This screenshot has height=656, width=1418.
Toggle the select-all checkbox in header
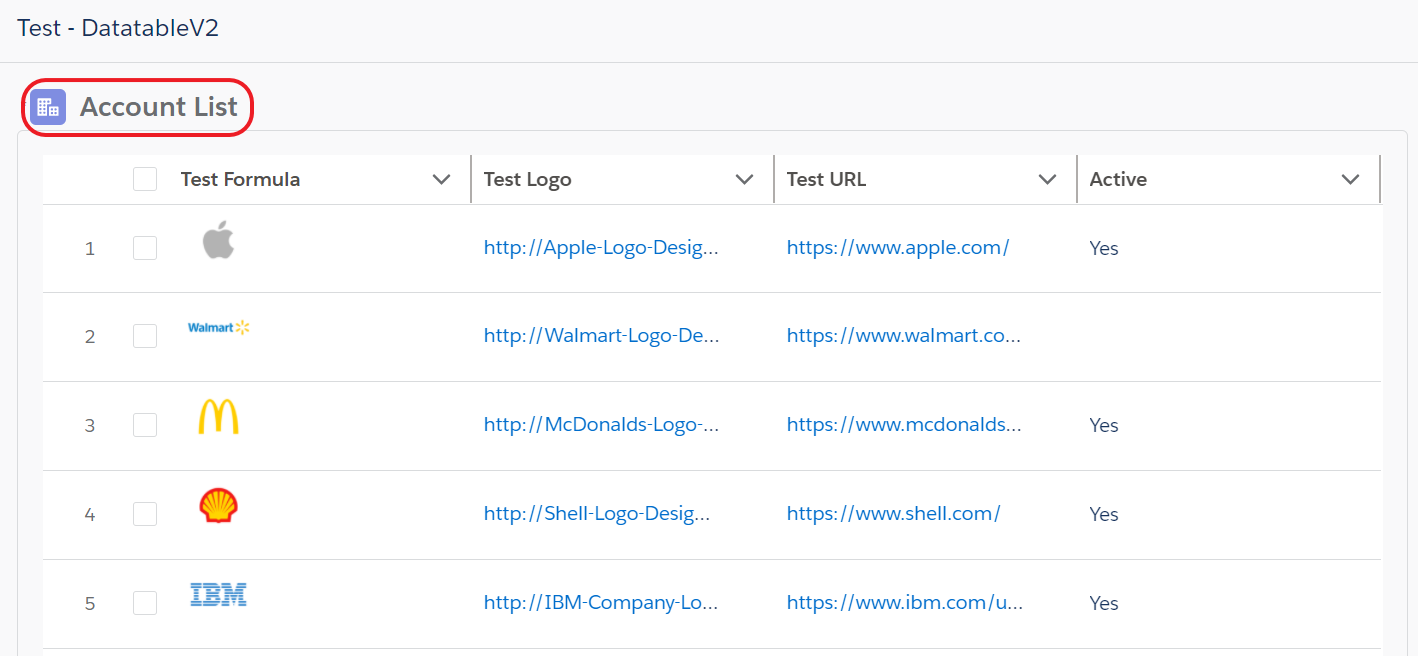pyautogui.click(x=145, y=179)
